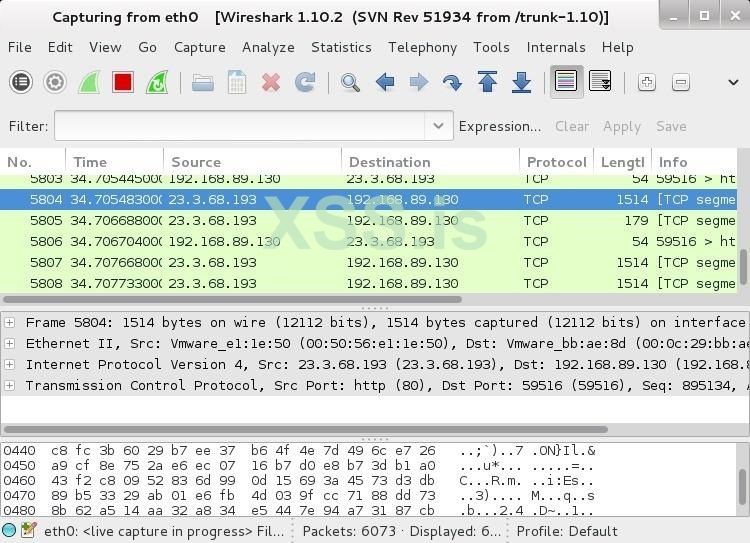Jump to the last packet icon
Viewport: 750px width, 543px height.
point(521,82)
